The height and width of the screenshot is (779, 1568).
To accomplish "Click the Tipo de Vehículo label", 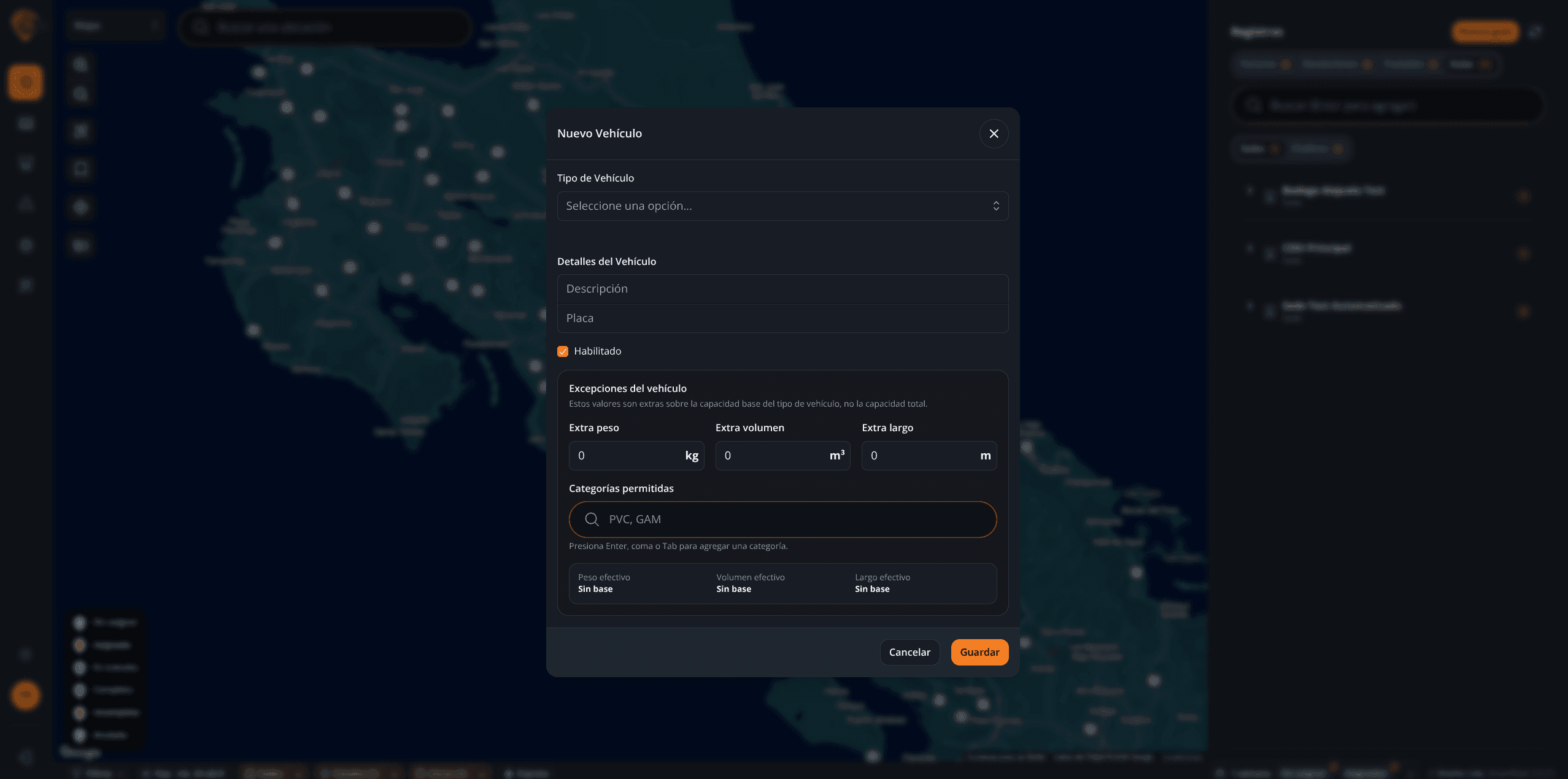I will point(595,178).
